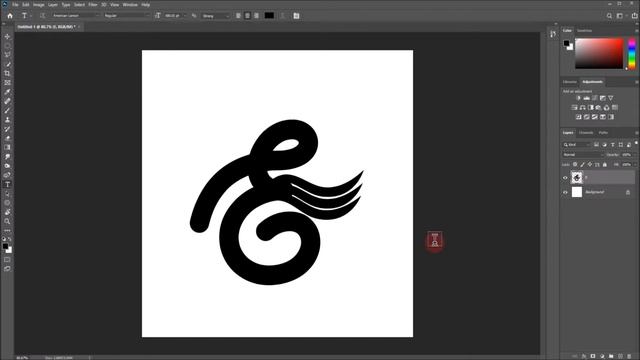640x360 pixels.
Task: Add a Brightness/Contrast adjustment
Action: click(578, 98)
